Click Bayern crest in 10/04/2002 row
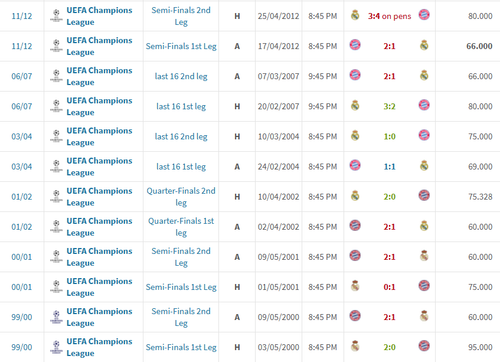The height and width of the screenshot is (362, 500). [424, 196]
